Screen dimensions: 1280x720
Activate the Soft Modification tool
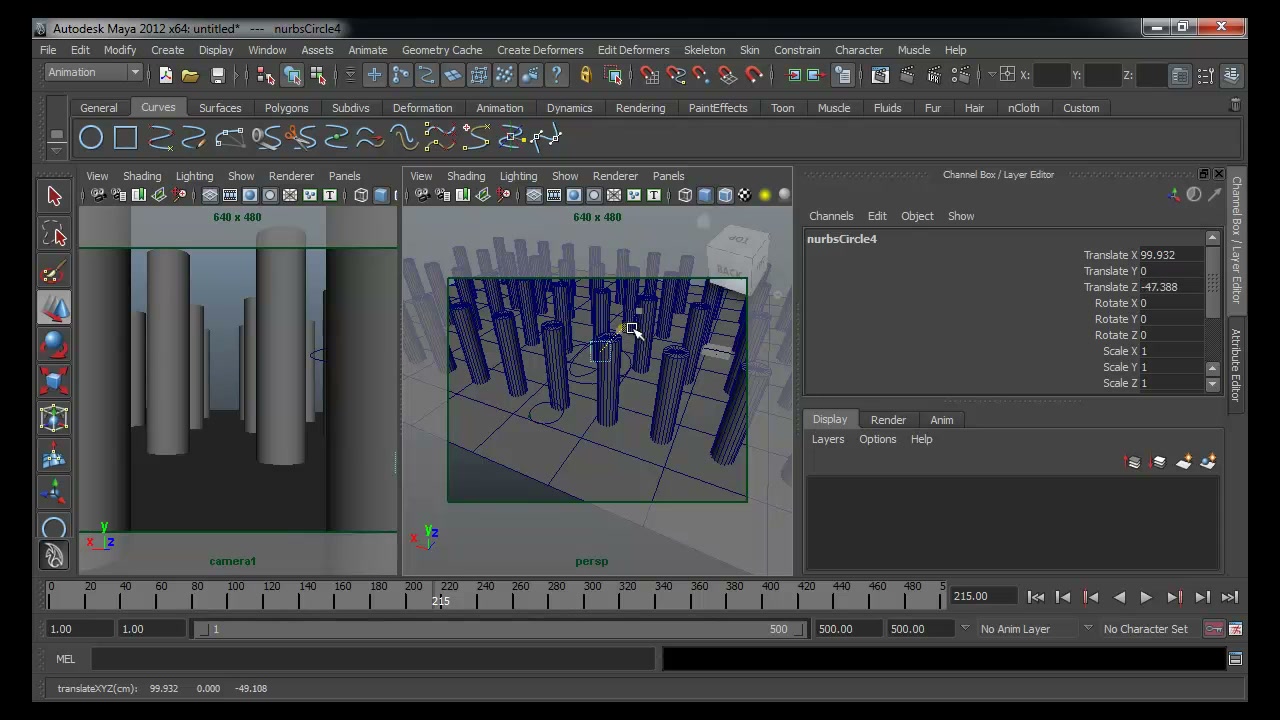(54, 456)
